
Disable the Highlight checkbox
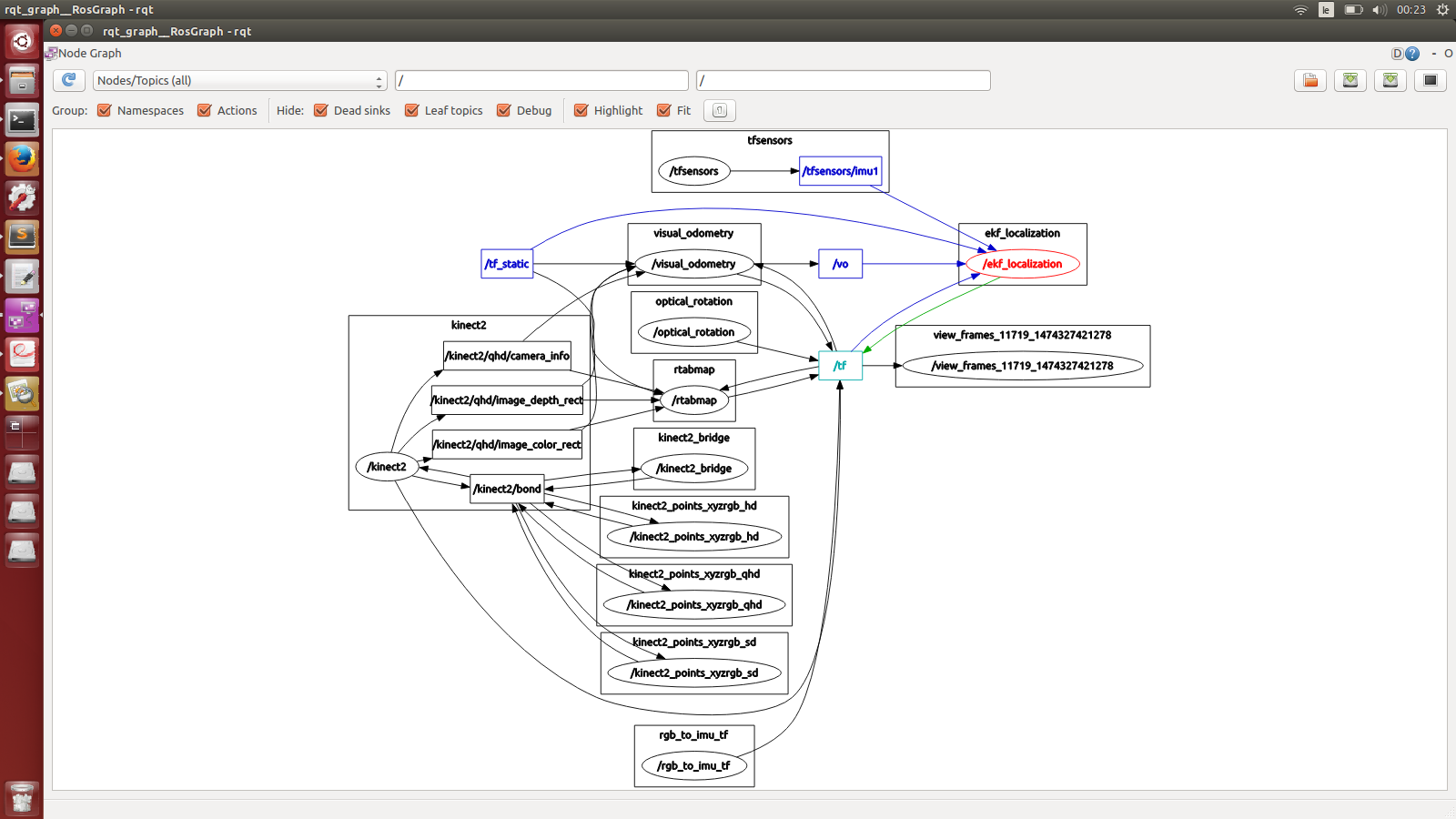coord(581,110)
